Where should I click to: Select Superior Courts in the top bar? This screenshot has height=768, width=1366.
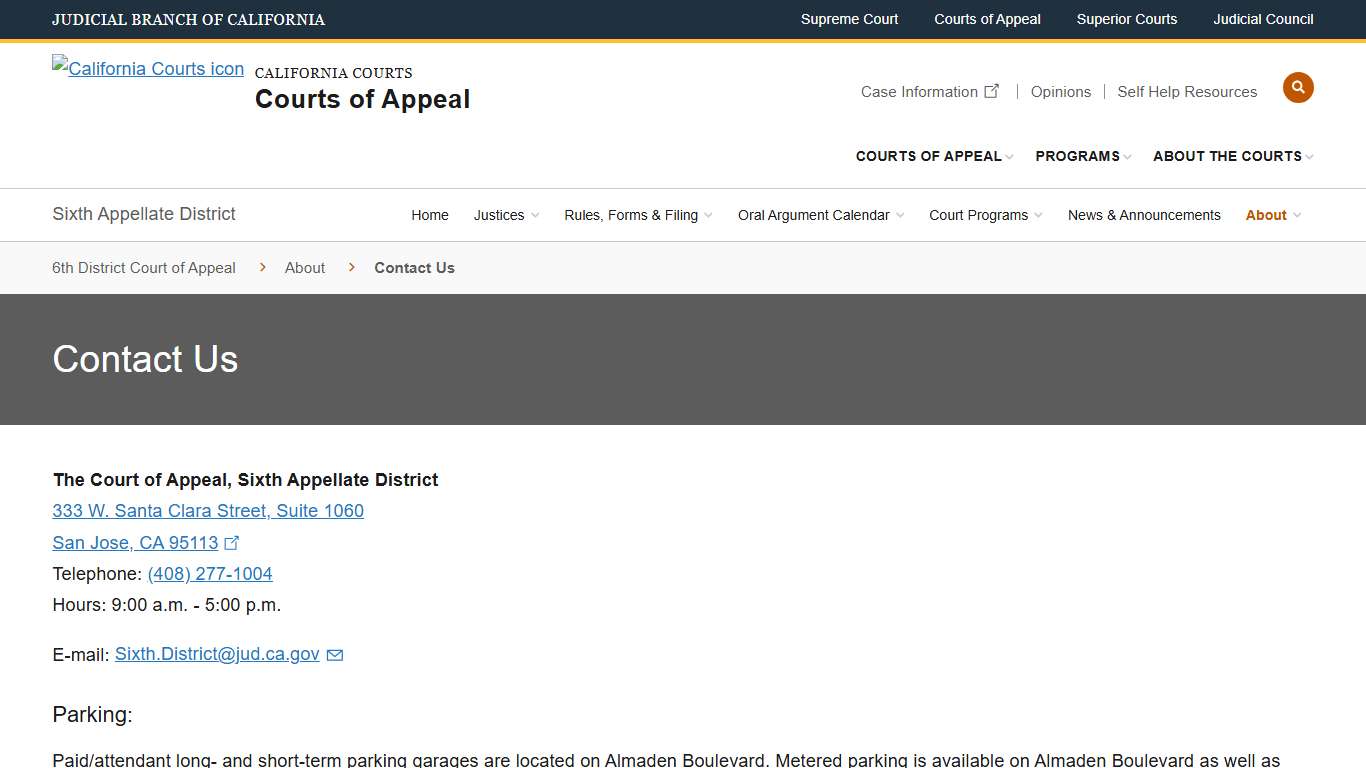[1126, 19]
